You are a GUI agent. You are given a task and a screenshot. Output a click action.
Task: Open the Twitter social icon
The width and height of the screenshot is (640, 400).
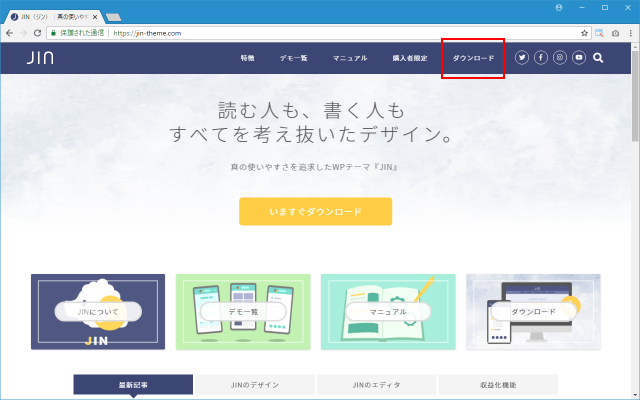point(522,58)
